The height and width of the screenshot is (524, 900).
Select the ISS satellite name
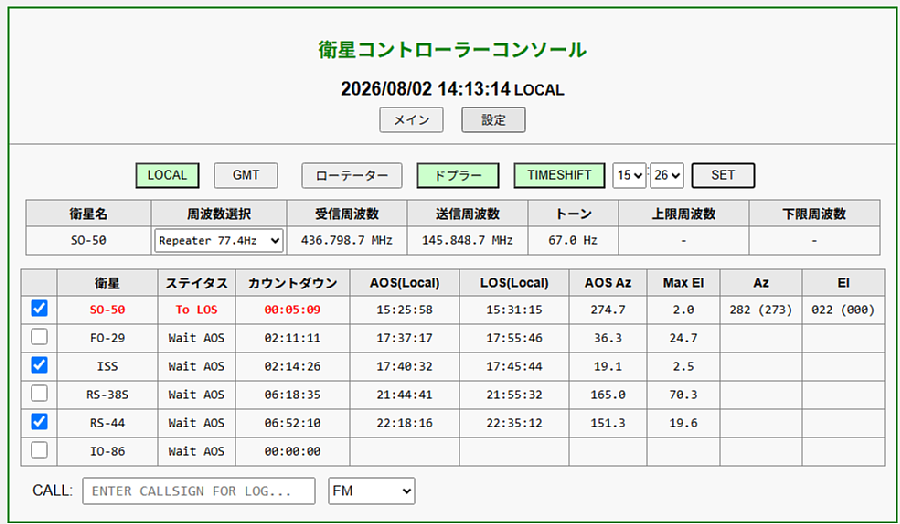point(107,366)
